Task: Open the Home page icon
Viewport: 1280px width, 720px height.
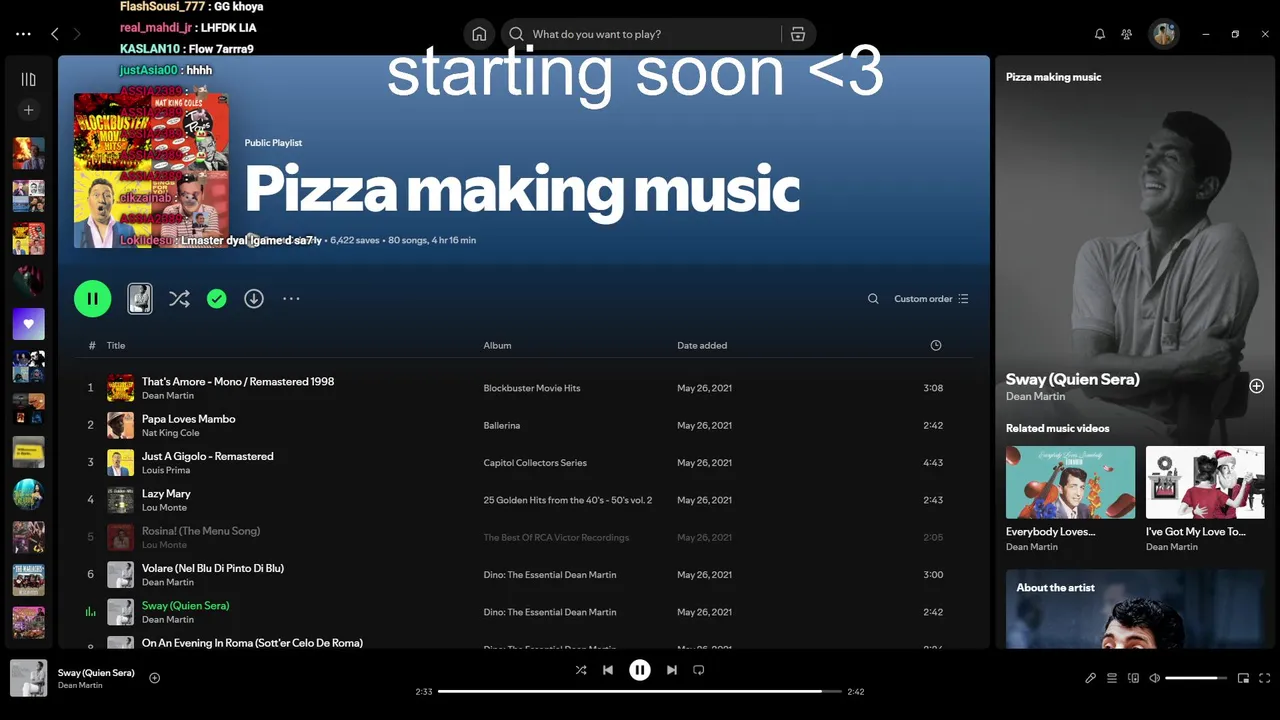Action: point(479,34)
